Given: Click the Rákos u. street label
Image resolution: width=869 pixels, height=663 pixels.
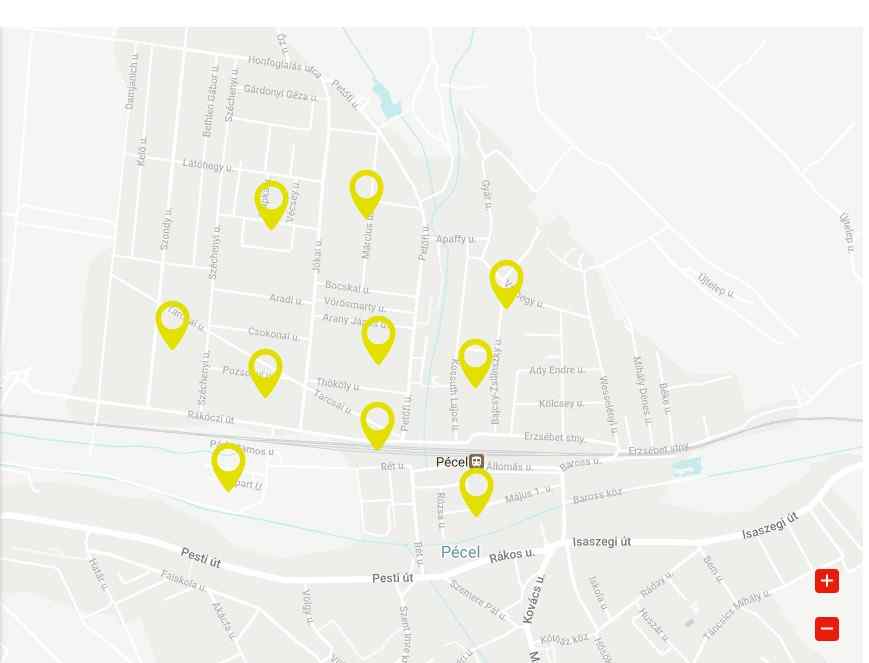Looking at the screenshot, I should click(512, 556).
